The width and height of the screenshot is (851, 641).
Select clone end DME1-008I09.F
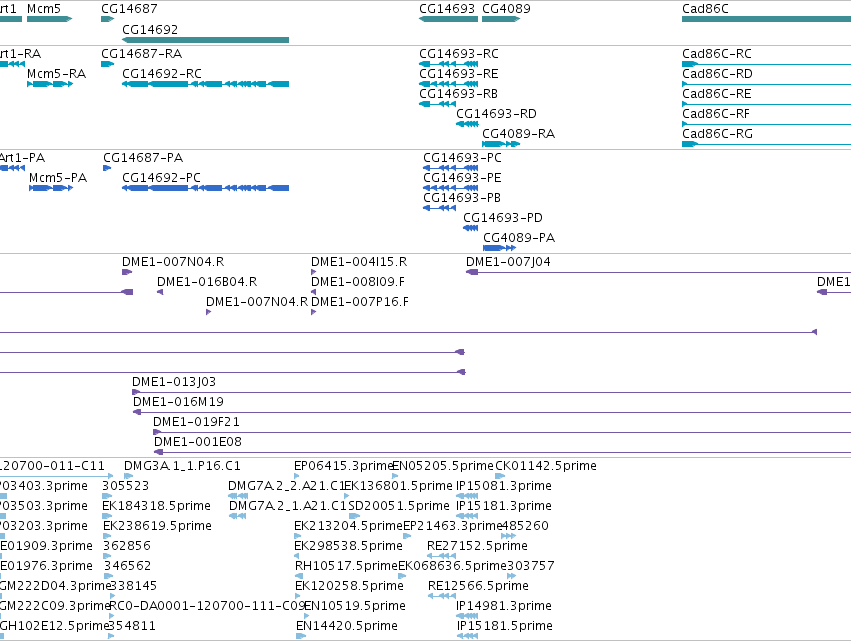pos(313,292)
